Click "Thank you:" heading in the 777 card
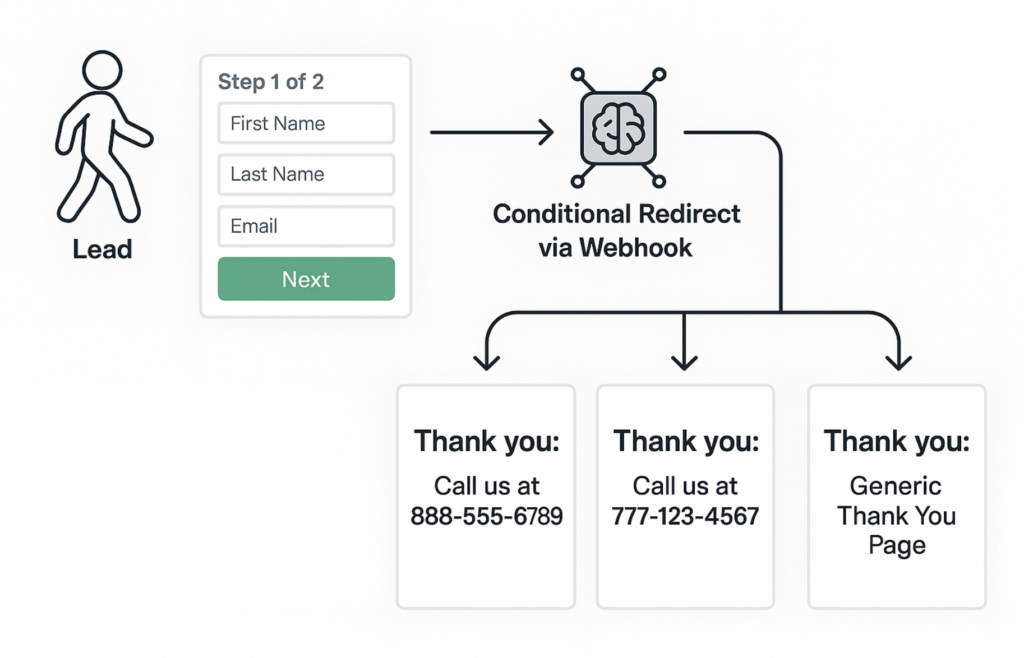Image resolution: width=1024 pixels, height=658 pixels. (685, 441)
